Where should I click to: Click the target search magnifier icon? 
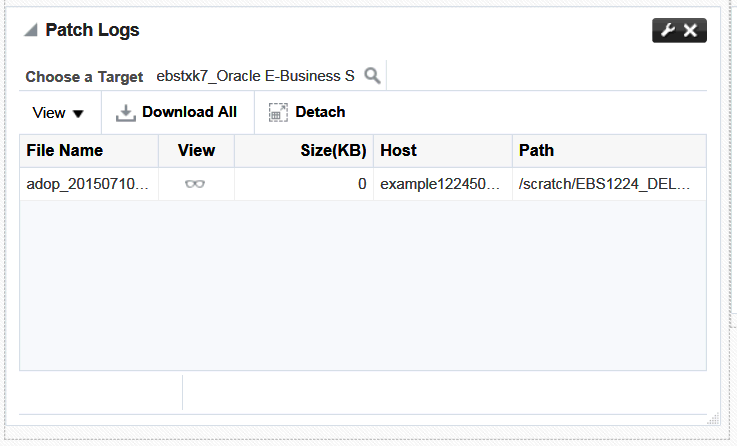click(x=372, y=76)
